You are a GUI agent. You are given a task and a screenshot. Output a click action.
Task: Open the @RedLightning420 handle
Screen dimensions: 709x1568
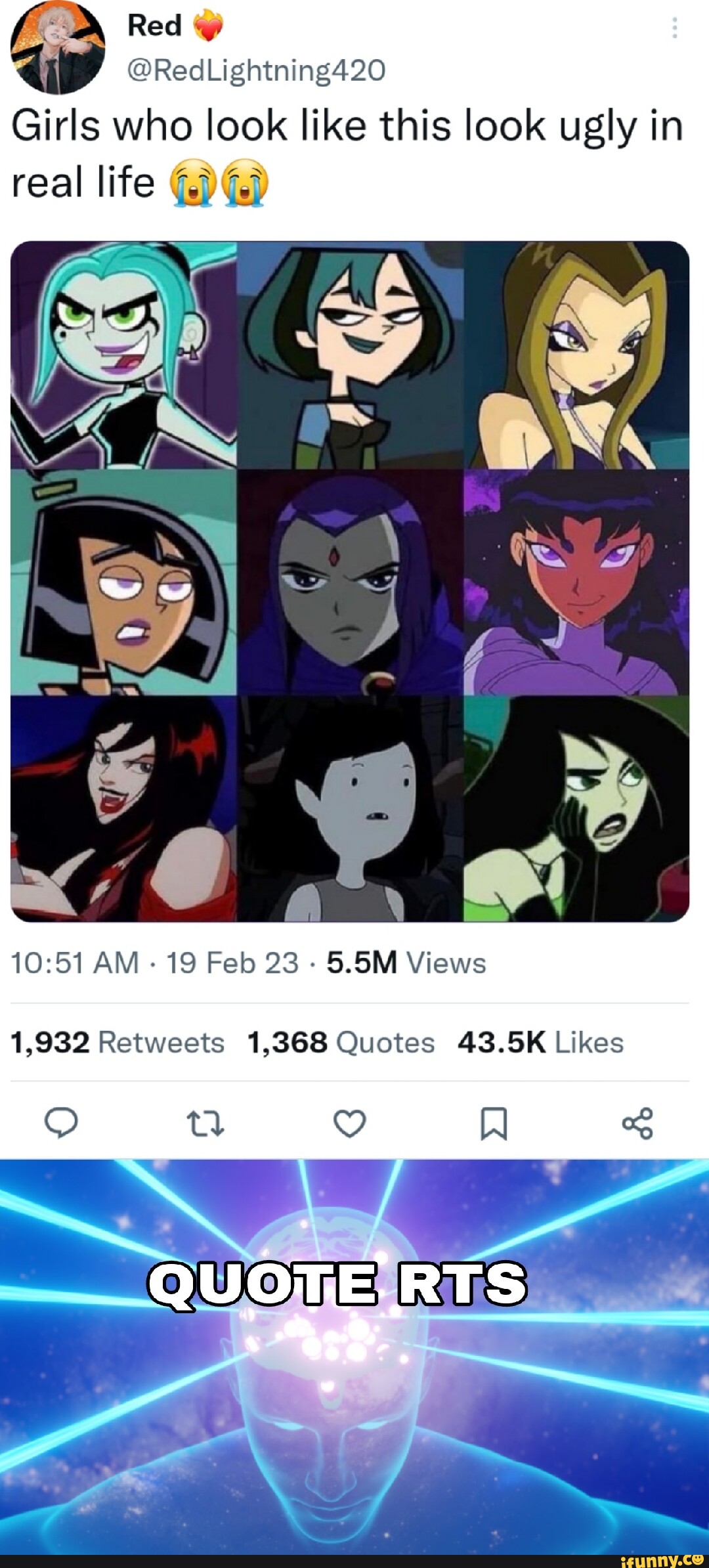click(256, 70)
